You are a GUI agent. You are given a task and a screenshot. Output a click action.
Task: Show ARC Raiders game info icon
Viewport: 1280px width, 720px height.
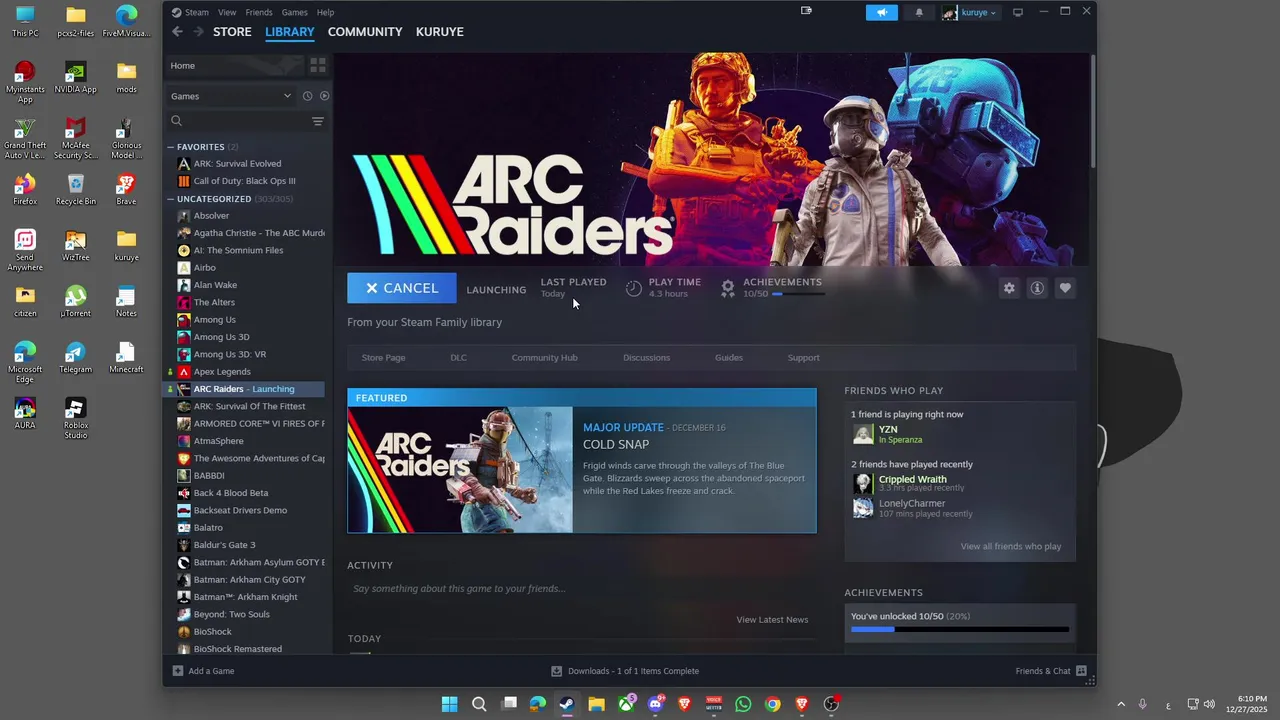click(x=1037, y=288)
